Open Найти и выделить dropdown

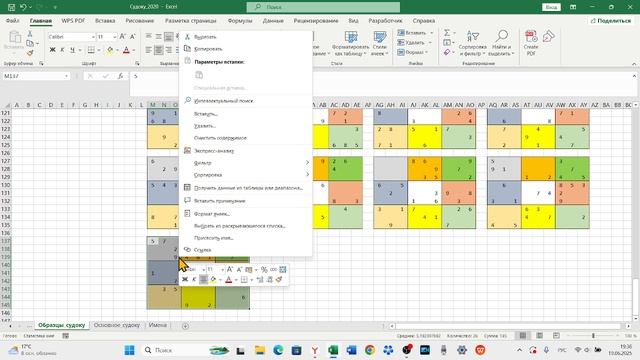coord(501,44)
